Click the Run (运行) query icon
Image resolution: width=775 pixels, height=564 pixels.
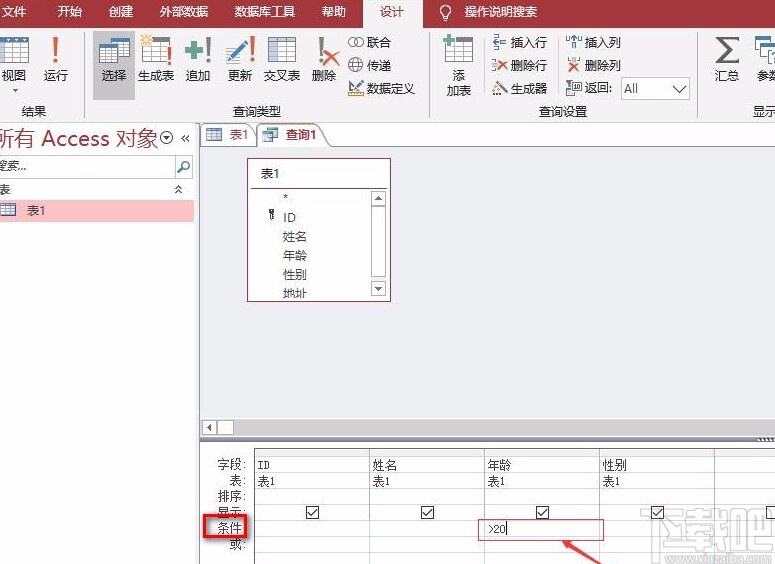(55, 58)
